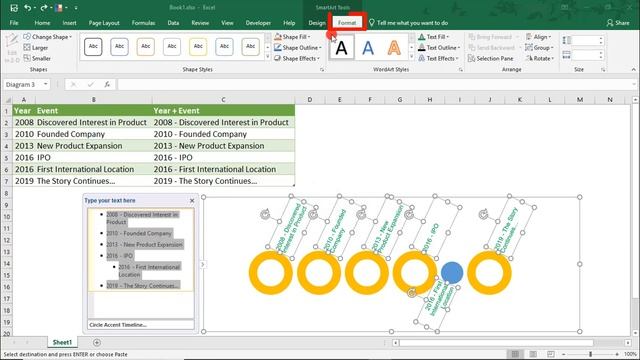Switch to the Formulas tab
This screenshot has width=640, height=360.
pyautogui.click(x=143, y=23)
